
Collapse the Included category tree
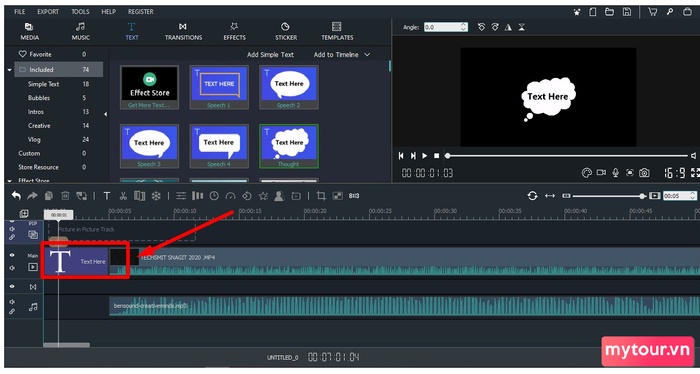pos(9,70)
